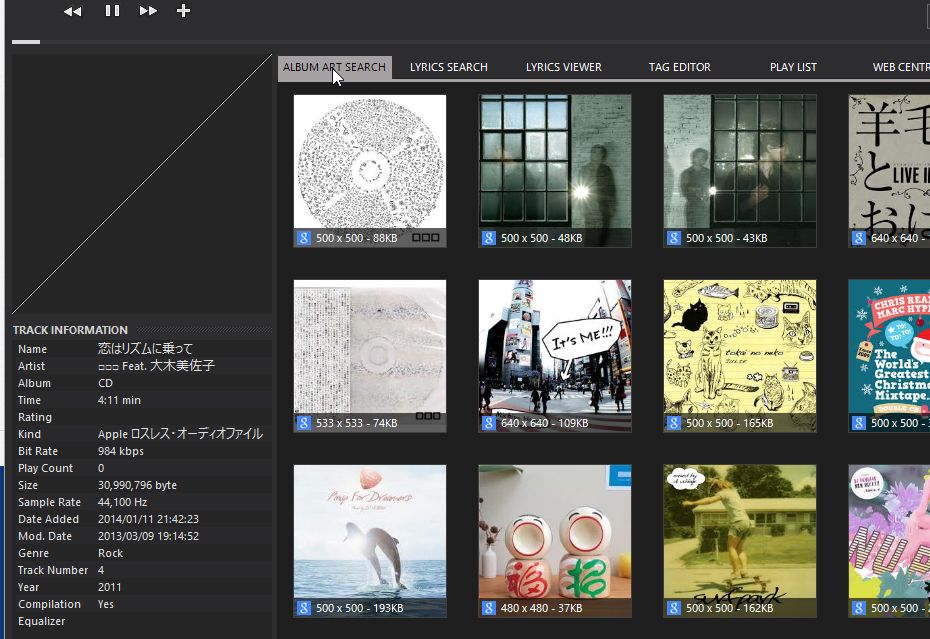Click Google icon on 640 x 640 - 109KB
This screenshot has height=639, width=930.
coord(489,423)
